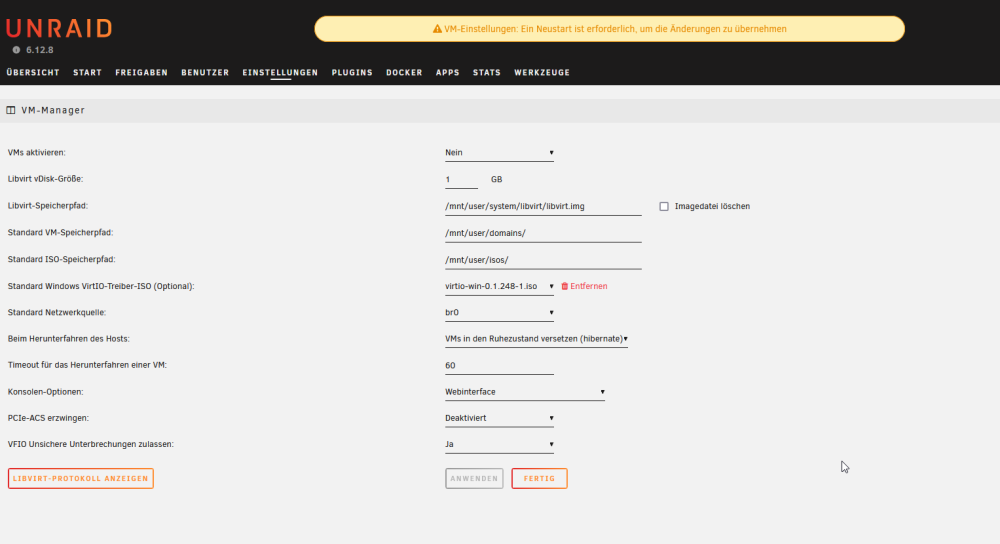Screen dimensions: 1000x544
Task: Click the Konsolen-Optionen label
Action: coord(45,392)
